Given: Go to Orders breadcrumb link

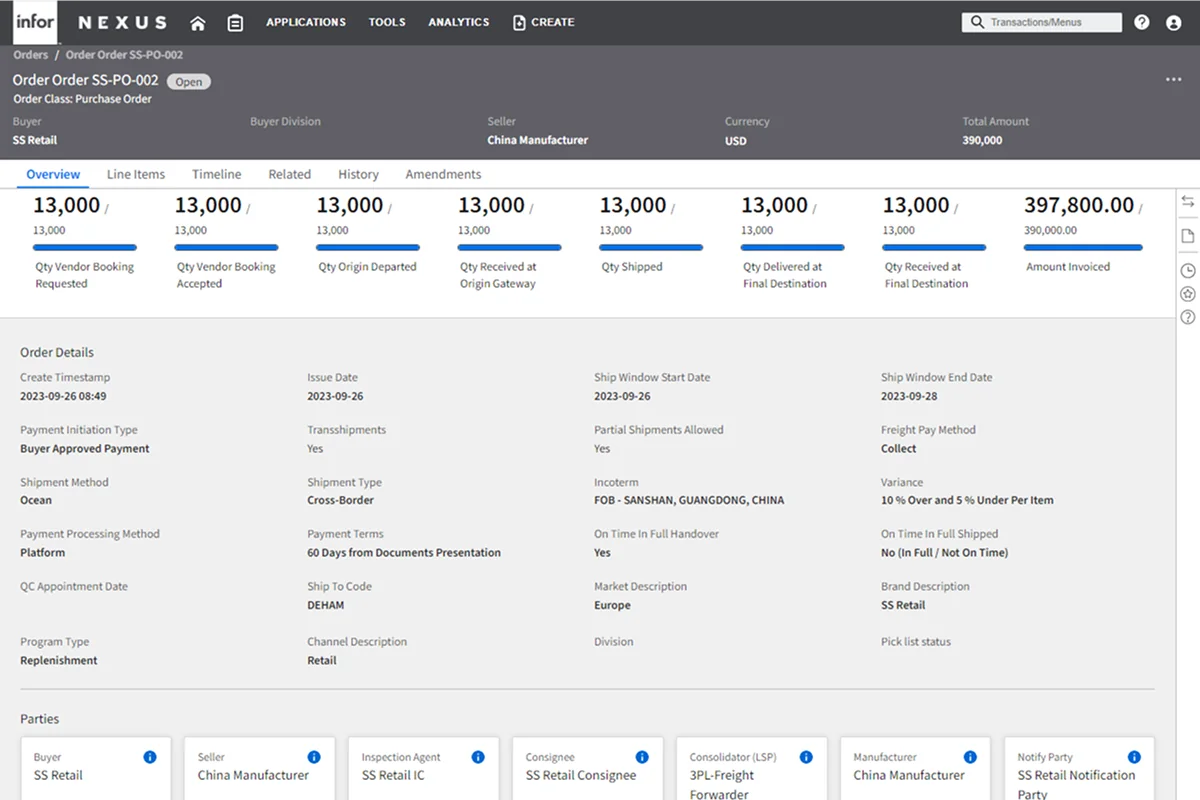Looking at the screenshot, I should (x=31, y=55).
